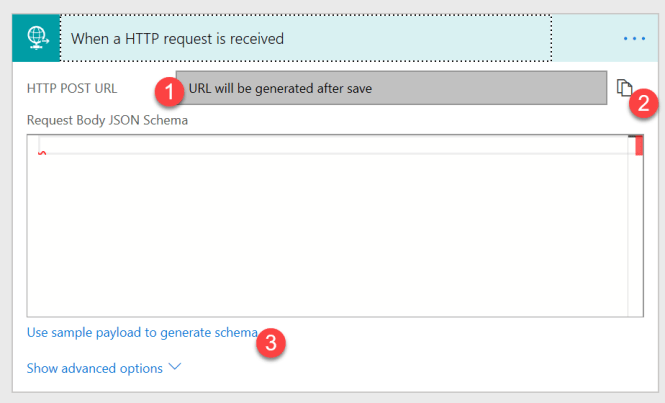Click the red error squiggle in the schema editor
This screenshot has height=403, width=665.
pos(42,153)
